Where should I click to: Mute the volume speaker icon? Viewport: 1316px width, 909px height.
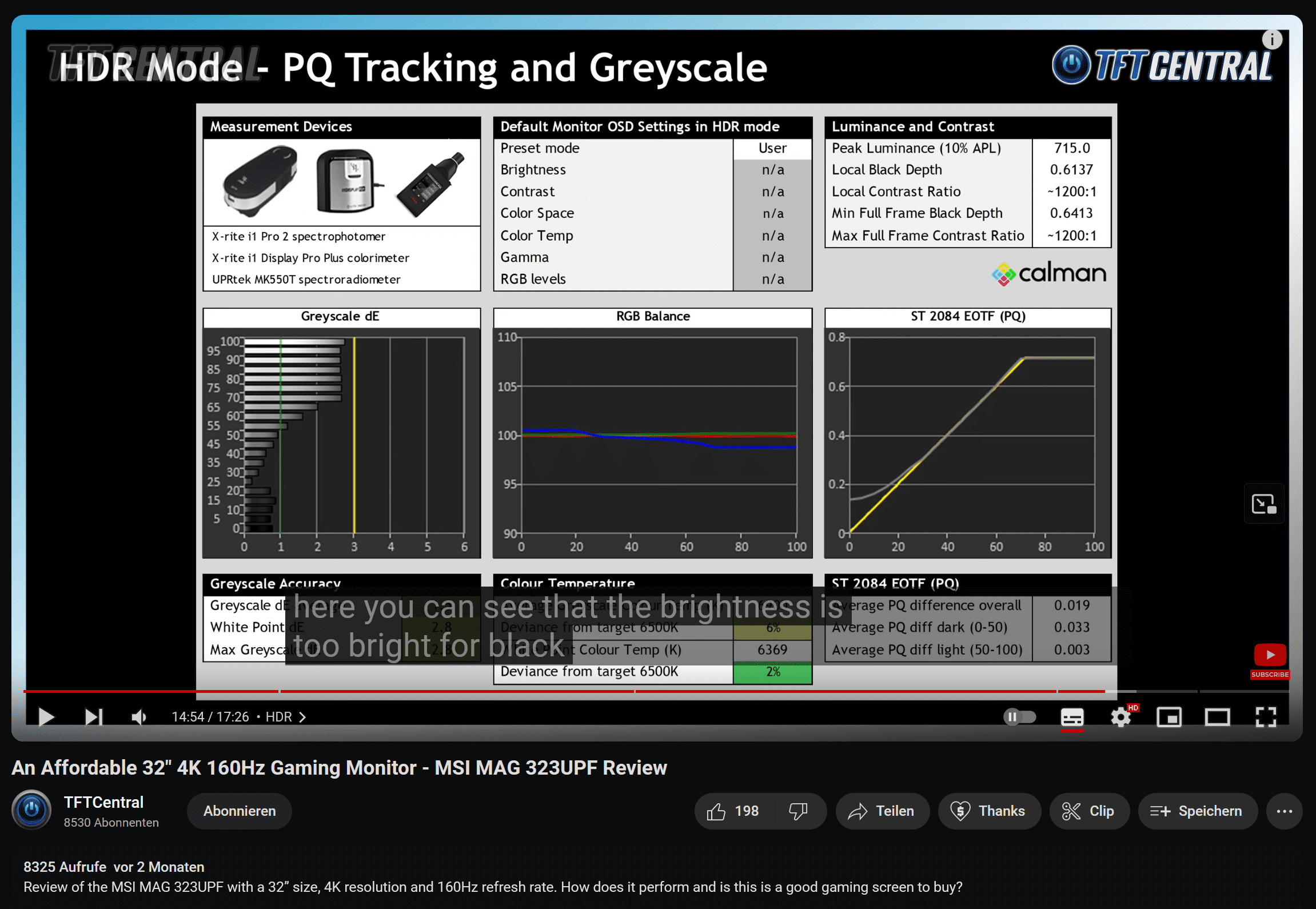(x=139, y=717)
